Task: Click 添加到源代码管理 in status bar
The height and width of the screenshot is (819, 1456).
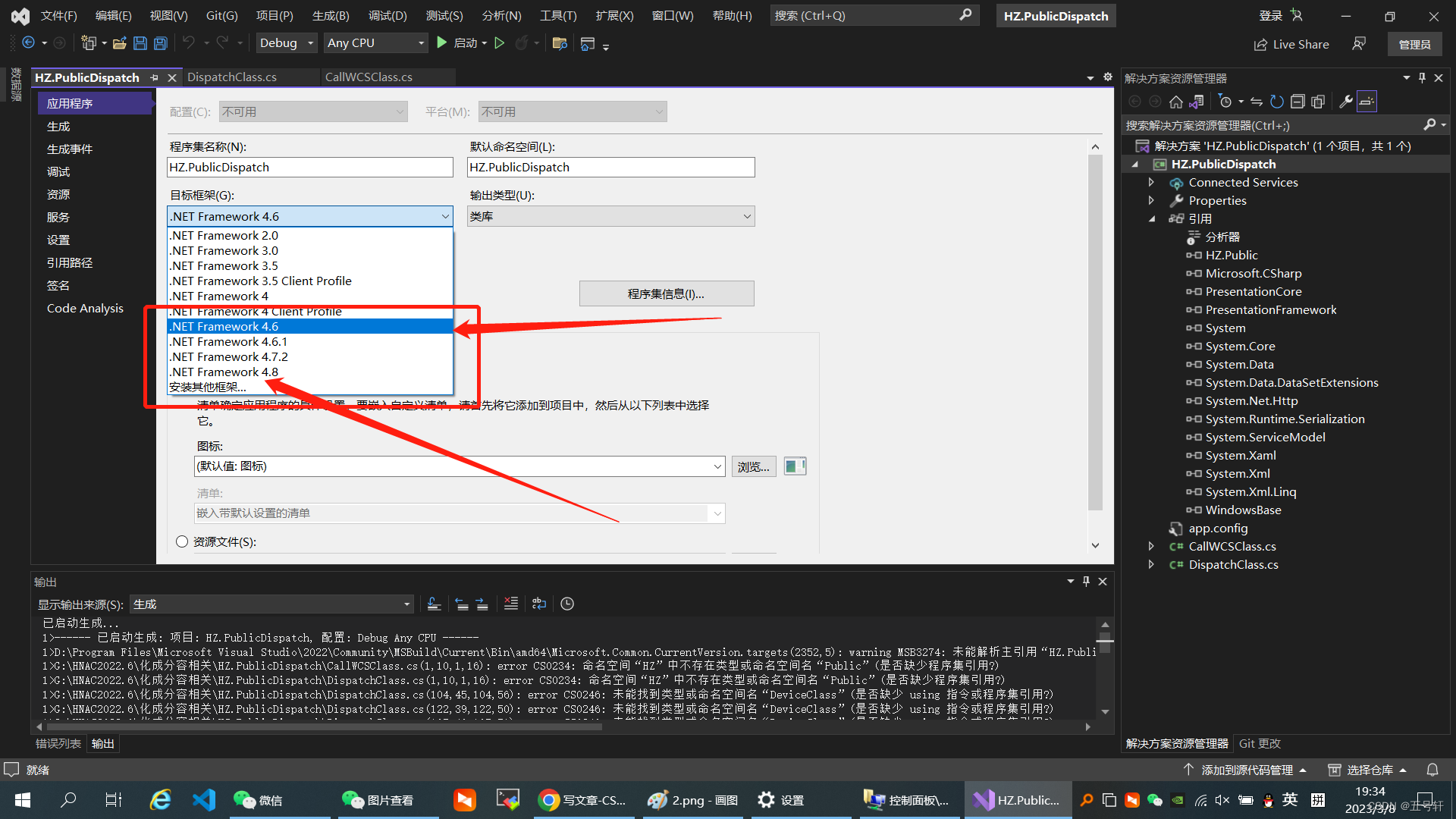Action: [1244, 770]
